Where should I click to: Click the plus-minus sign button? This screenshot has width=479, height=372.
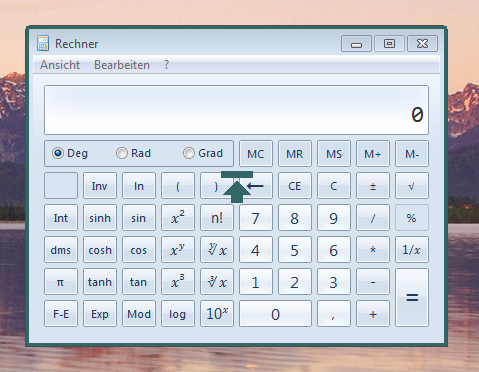(x=373, y=186)
